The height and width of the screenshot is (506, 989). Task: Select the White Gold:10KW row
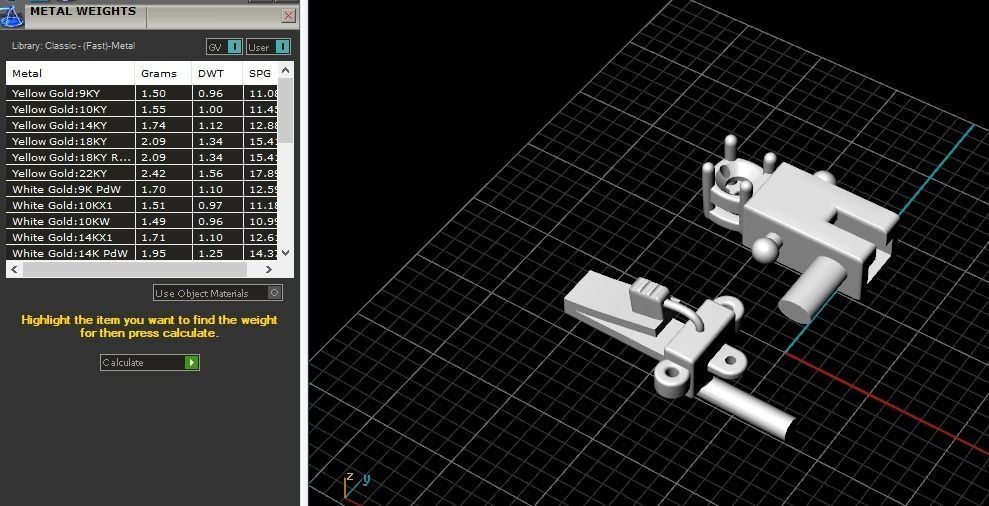coord(142,221)
